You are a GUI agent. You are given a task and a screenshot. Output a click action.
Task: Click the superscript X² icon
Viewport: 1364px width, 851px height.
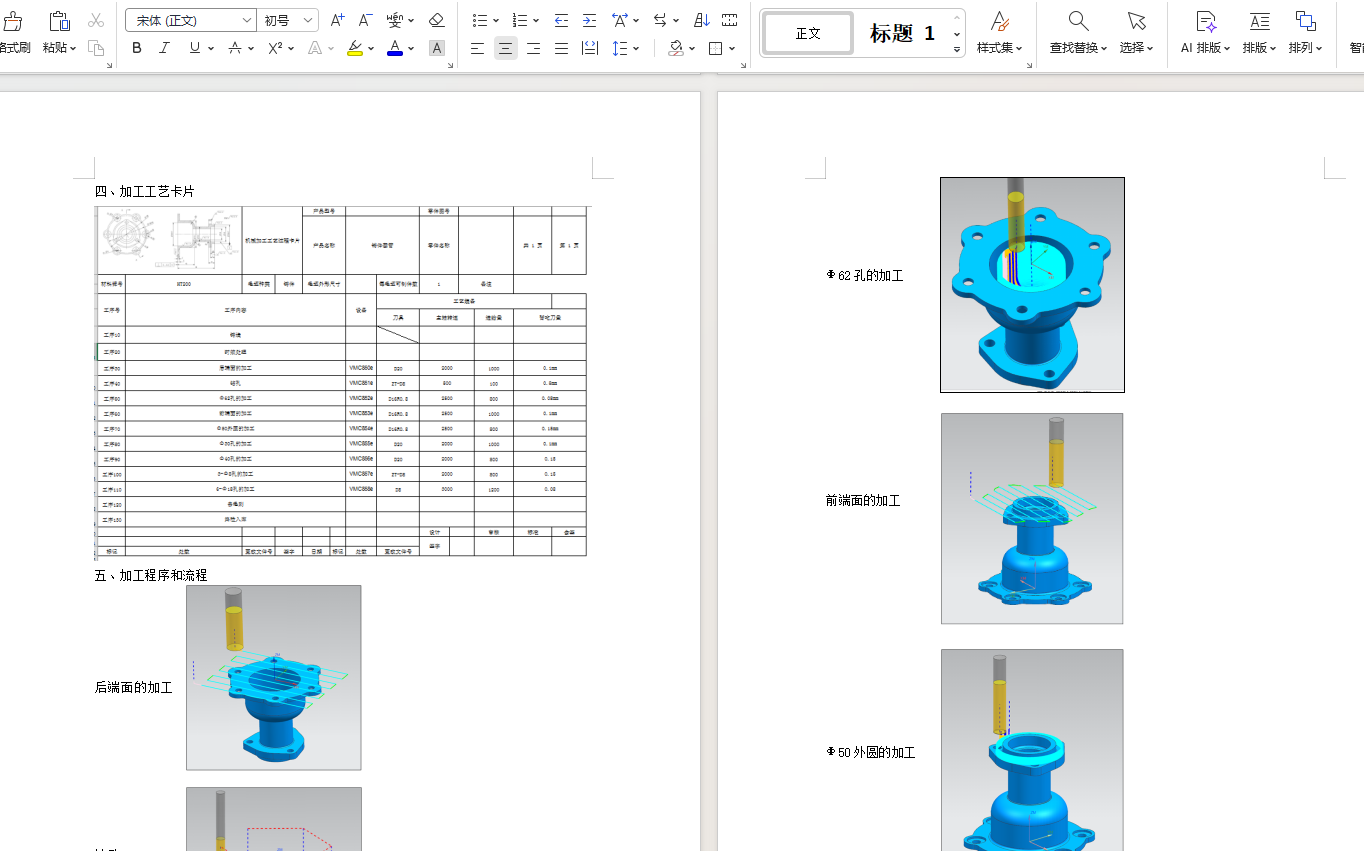(275, 48)
